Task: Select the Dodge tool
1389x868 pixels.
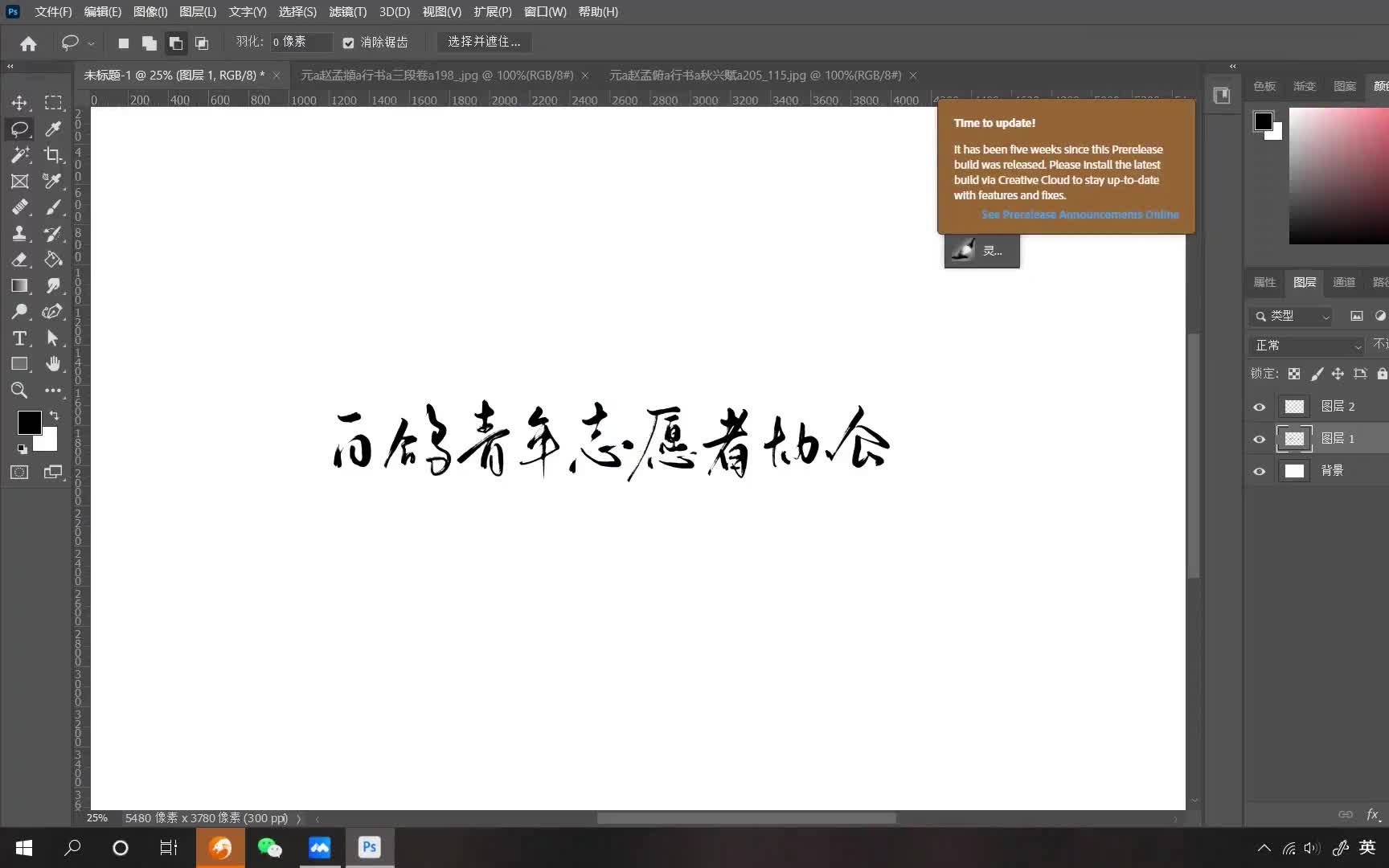Action: pos(19,312)
